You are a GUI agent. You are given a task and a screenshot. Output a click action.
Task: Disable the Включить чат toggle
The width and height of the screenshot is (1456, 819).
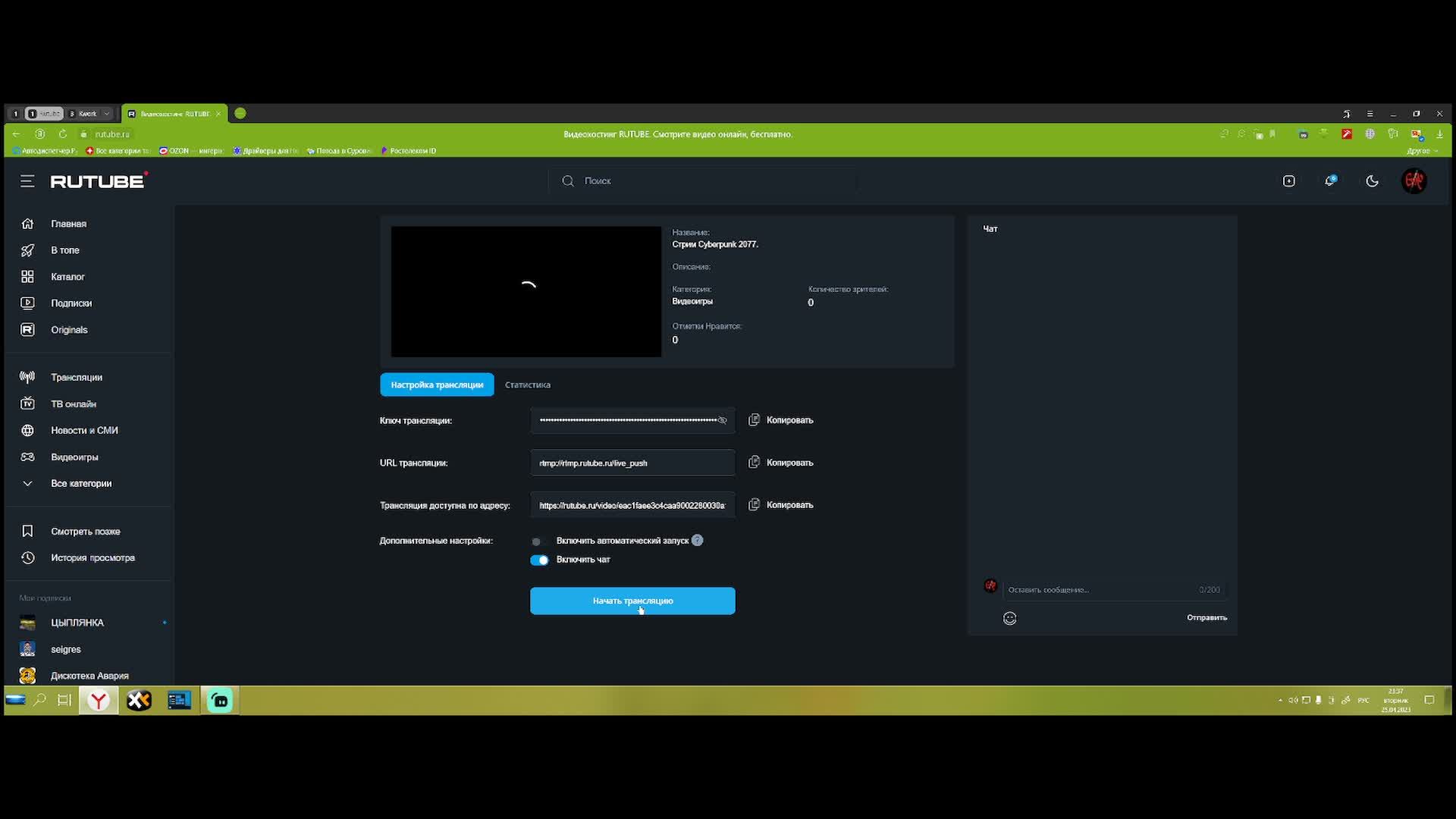(x=539, y=560)
